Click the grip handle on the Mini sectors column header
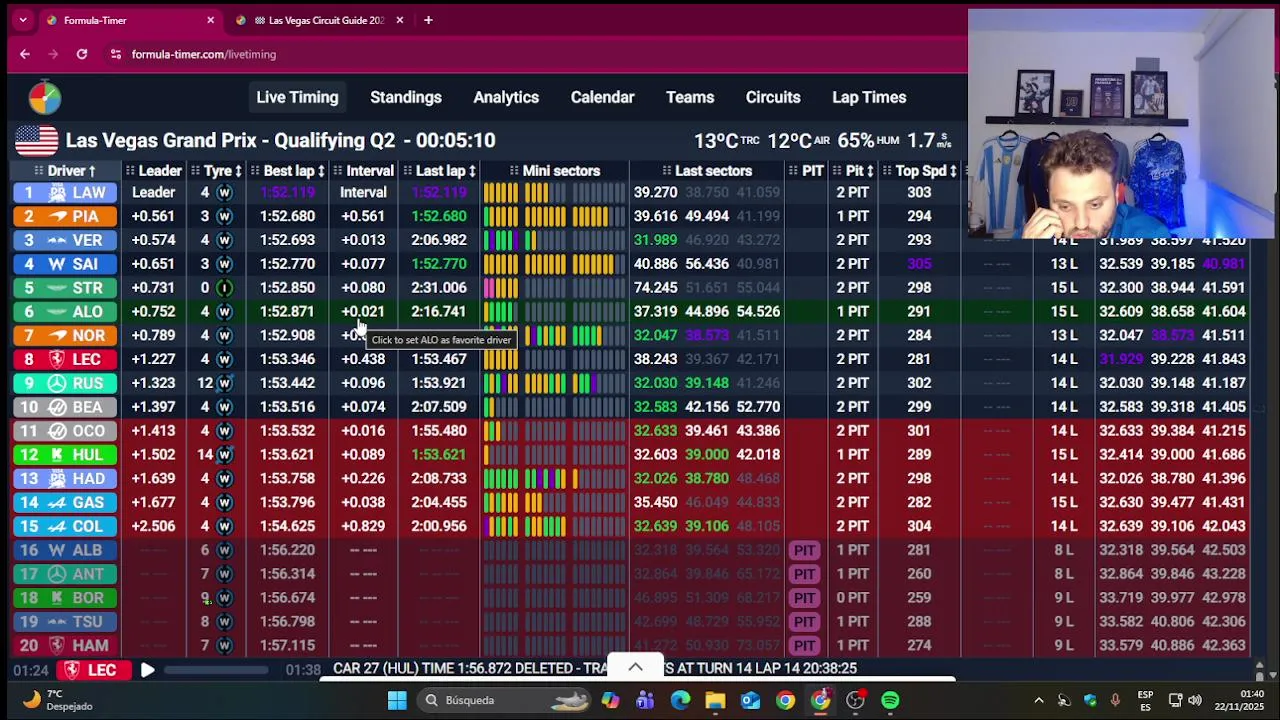1280x720 pixels. [x=514, y=171]
